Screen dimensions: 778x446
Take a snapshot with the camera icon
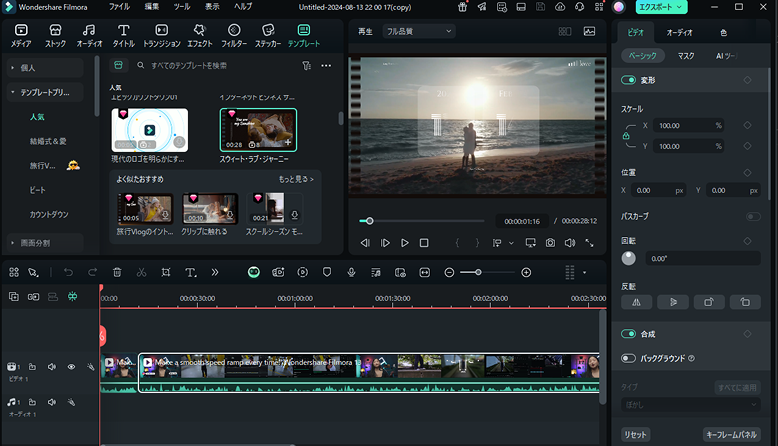click(550, 243)
